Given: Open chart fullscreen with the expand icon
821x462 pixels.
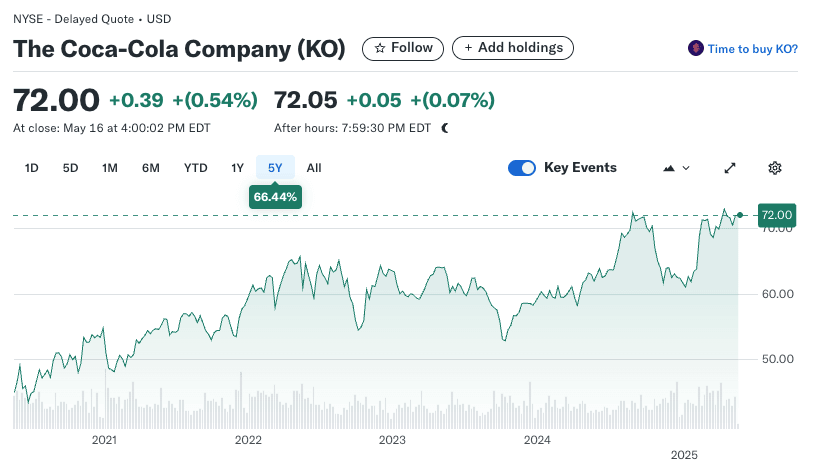Looking at the screenshot, I should click(730, 168).
